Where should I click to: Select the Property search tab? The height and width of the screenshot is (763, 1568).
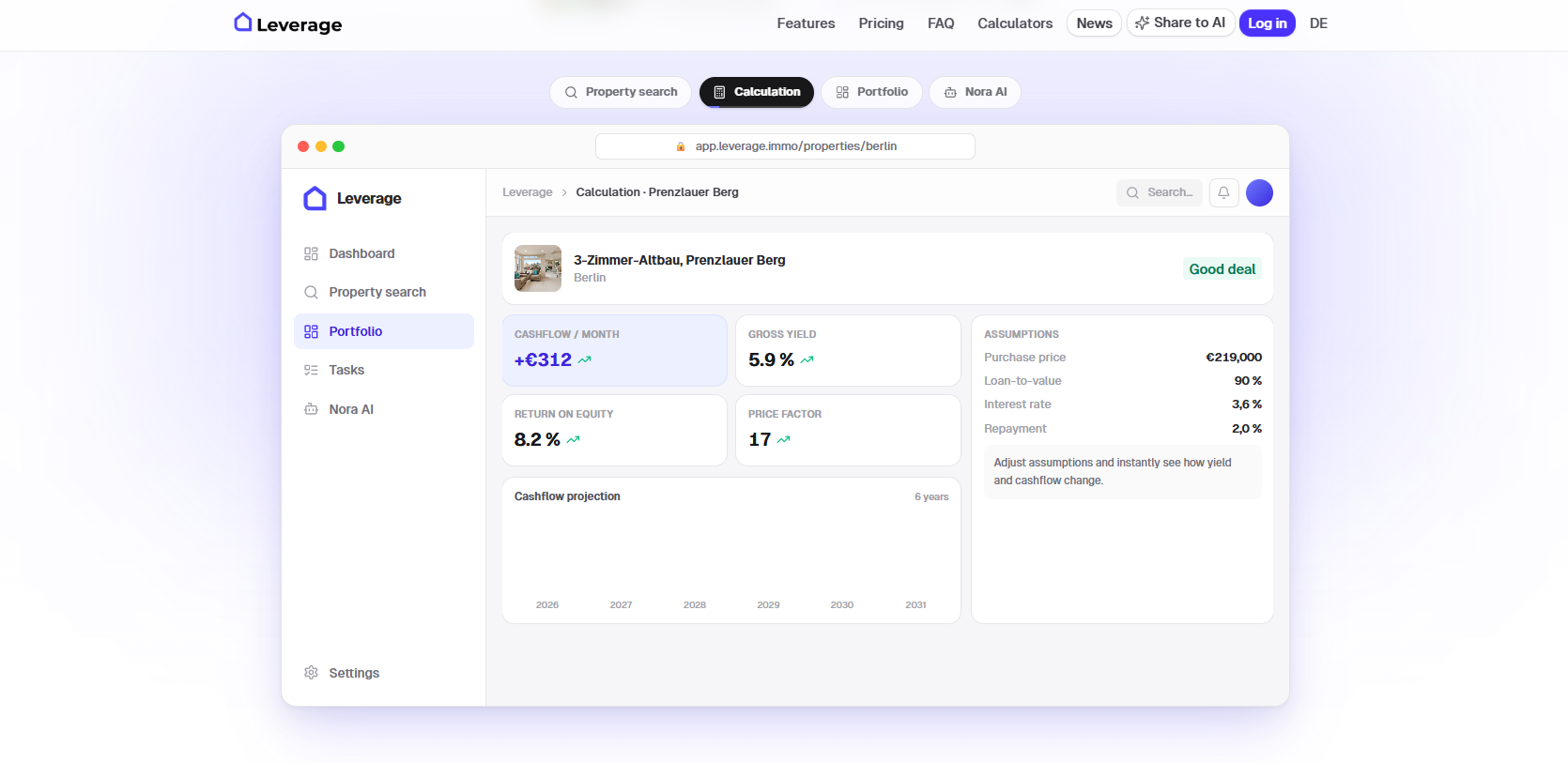(x=621, y=92)
